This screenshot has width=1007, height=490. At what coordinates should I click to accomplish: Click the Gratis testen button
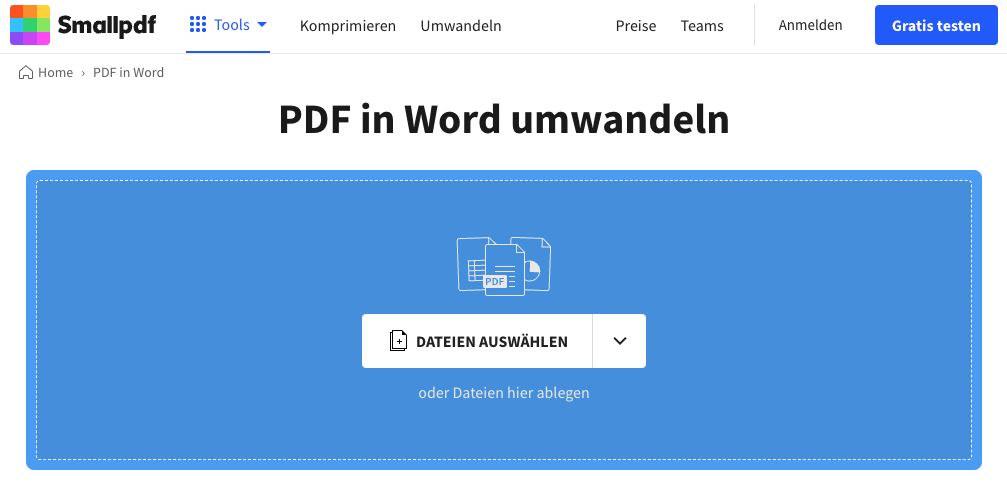[x=936, y=25]
